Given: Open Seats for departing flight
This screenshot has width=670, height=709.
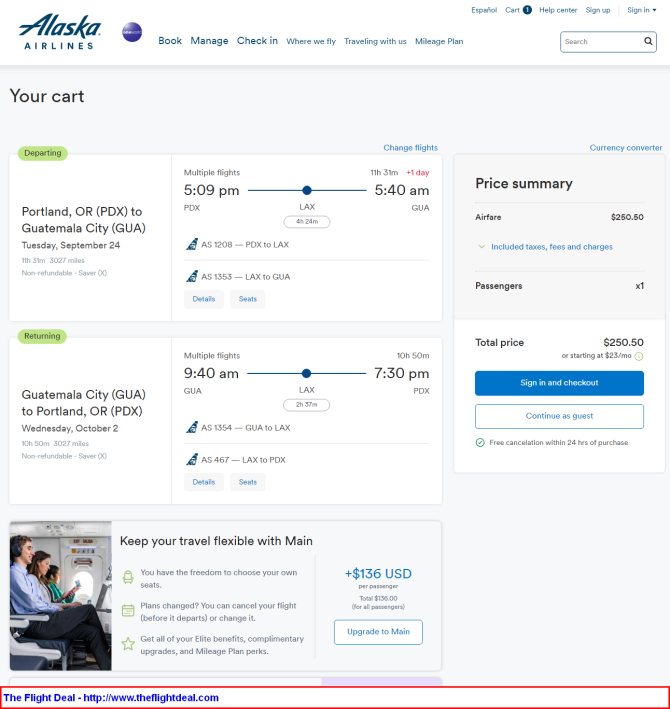Looking at the screenshot, I should pyautogui.click(x=248, y=299).
